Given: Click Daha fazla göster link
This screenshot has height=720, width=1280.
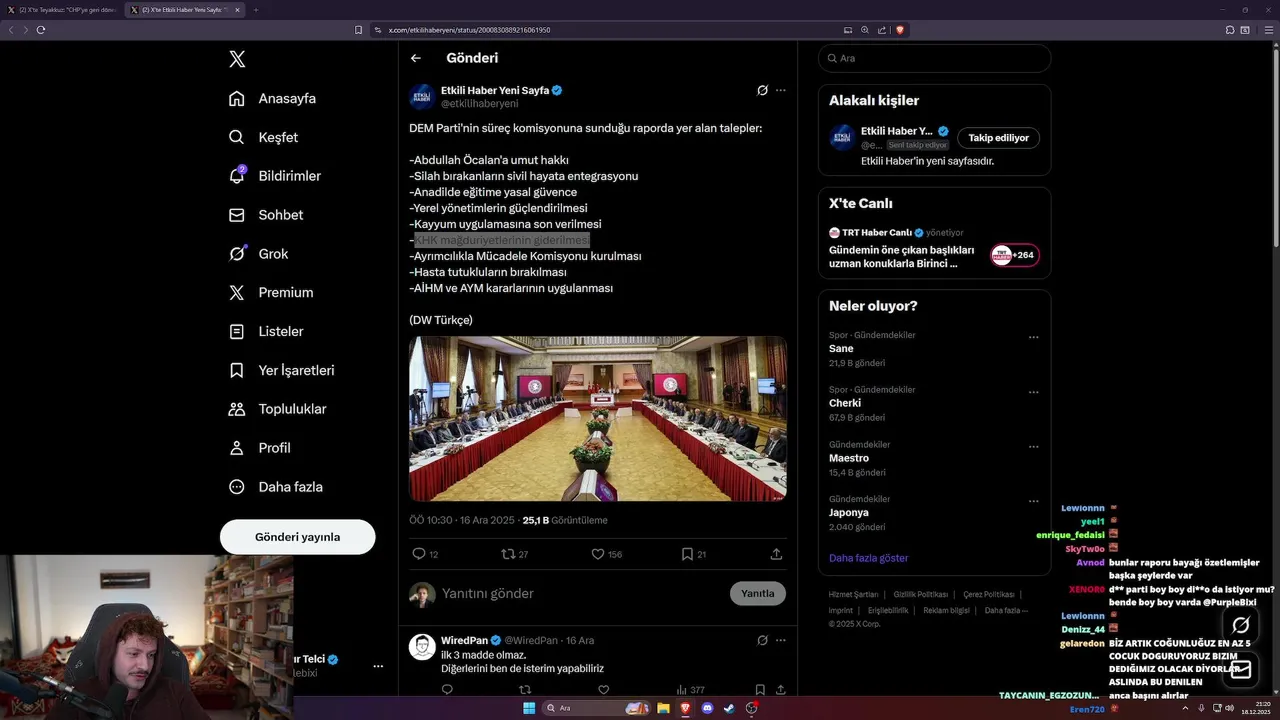Looking at the screenshot, I should (868, 558).
